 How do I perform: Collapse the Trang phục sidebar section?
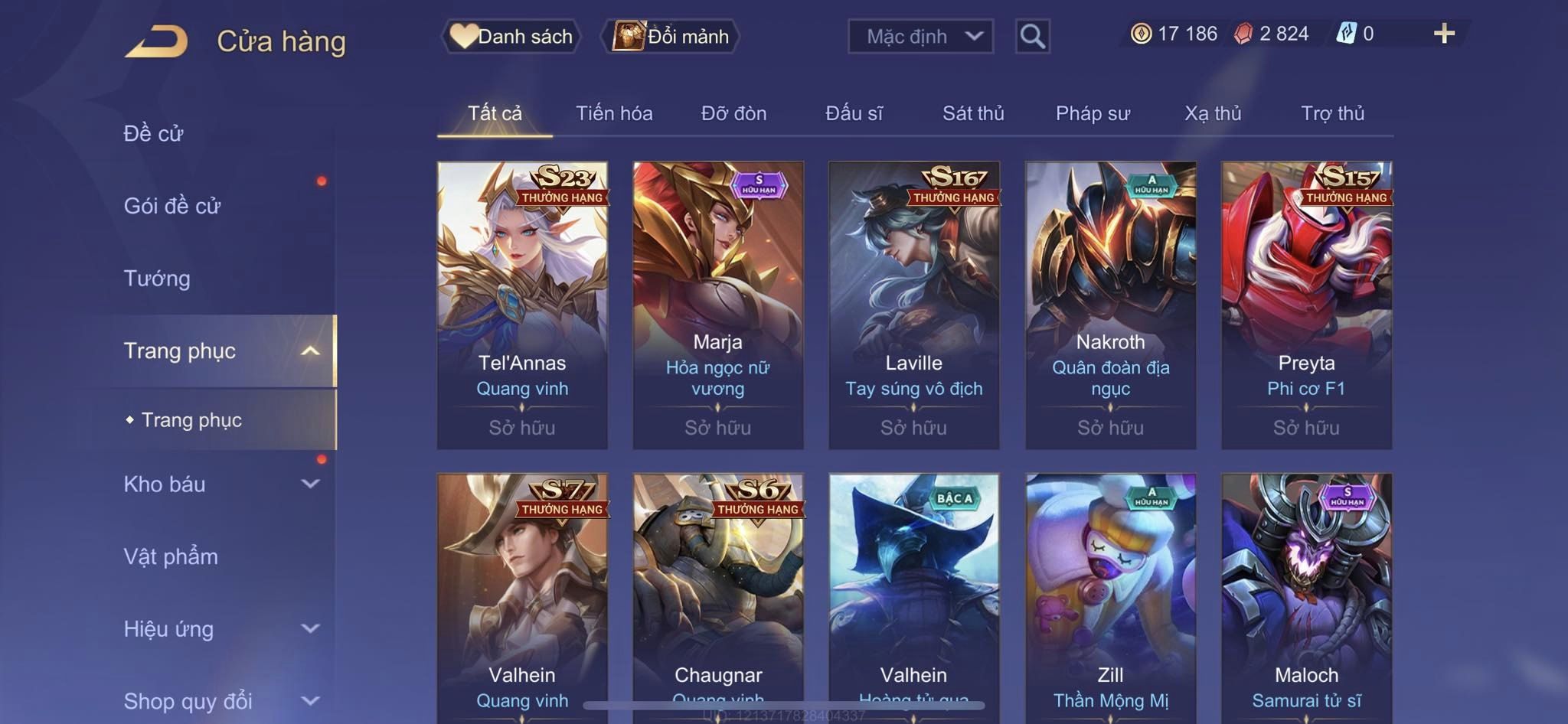tap(310, 351)
